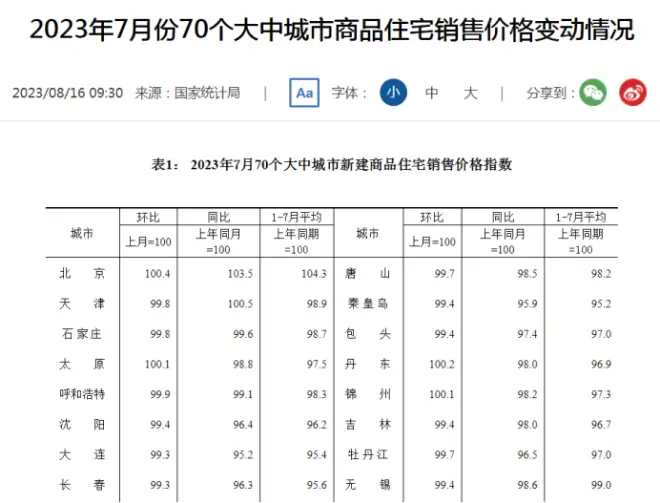Select the 秦皇岛 city cell
This screenshot has width=660, height=503.
367,304
